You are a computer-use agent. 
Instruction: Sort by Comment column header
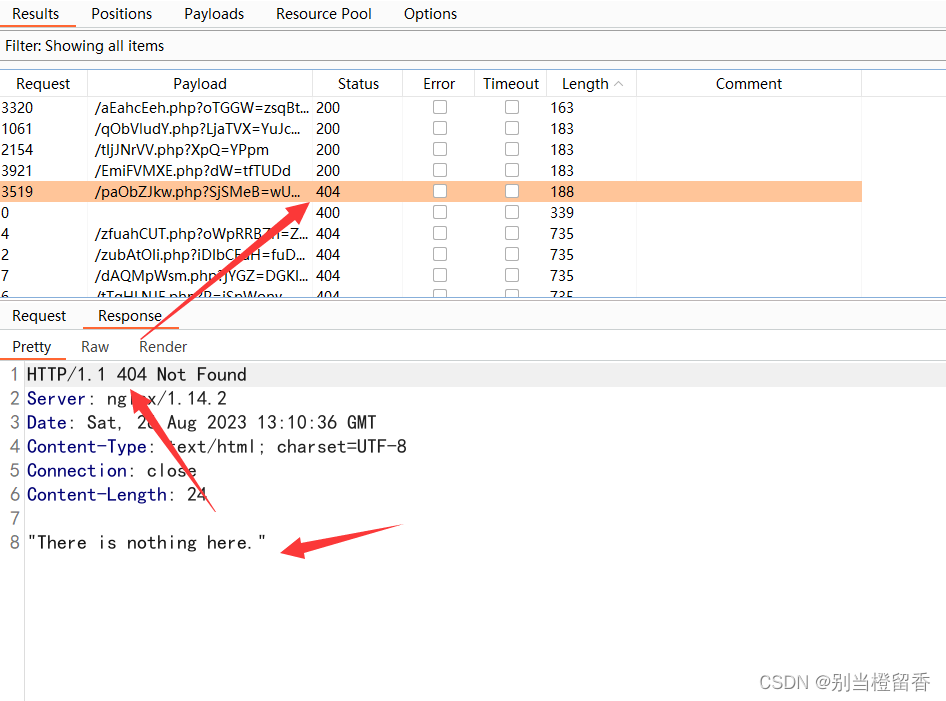coord(749,84)
